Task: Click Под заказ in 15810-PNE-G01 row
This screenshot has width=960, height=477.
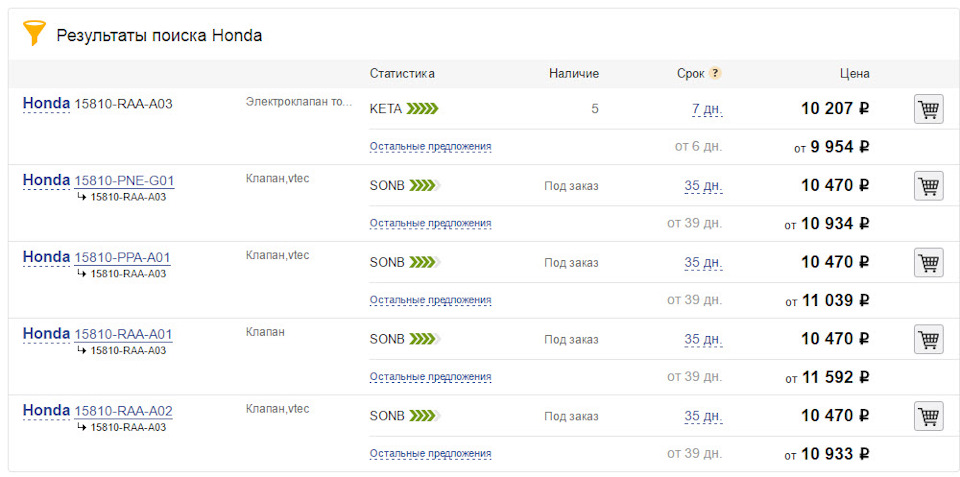Action: coord(571,186)
